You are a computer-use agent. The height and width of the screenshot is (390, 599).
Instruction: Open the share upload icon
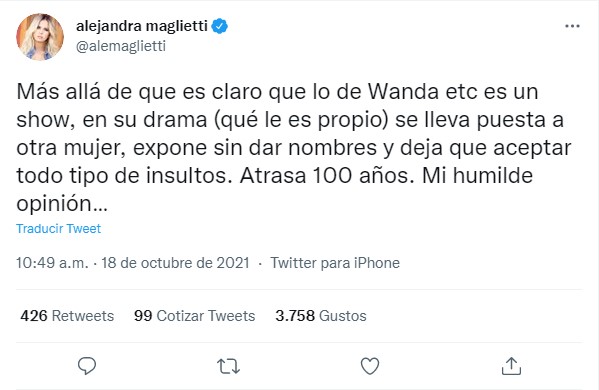(x=511, y=366)
